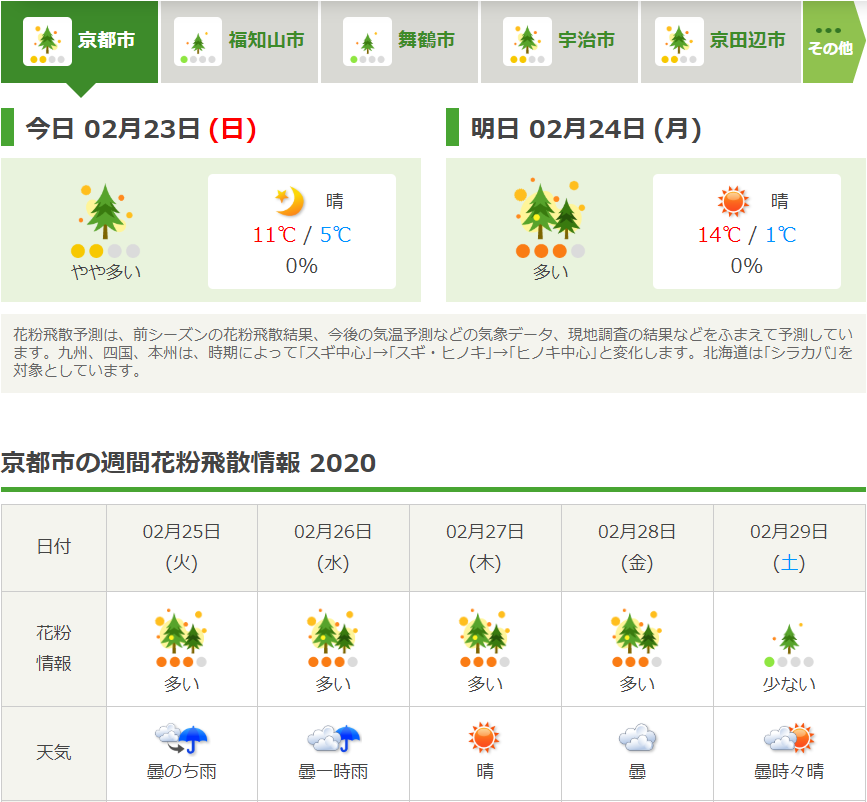Screen dimensions: 867x802
Task: Click the 今日 02月23日 (日) heading
Action: click(x=141, y=129)
